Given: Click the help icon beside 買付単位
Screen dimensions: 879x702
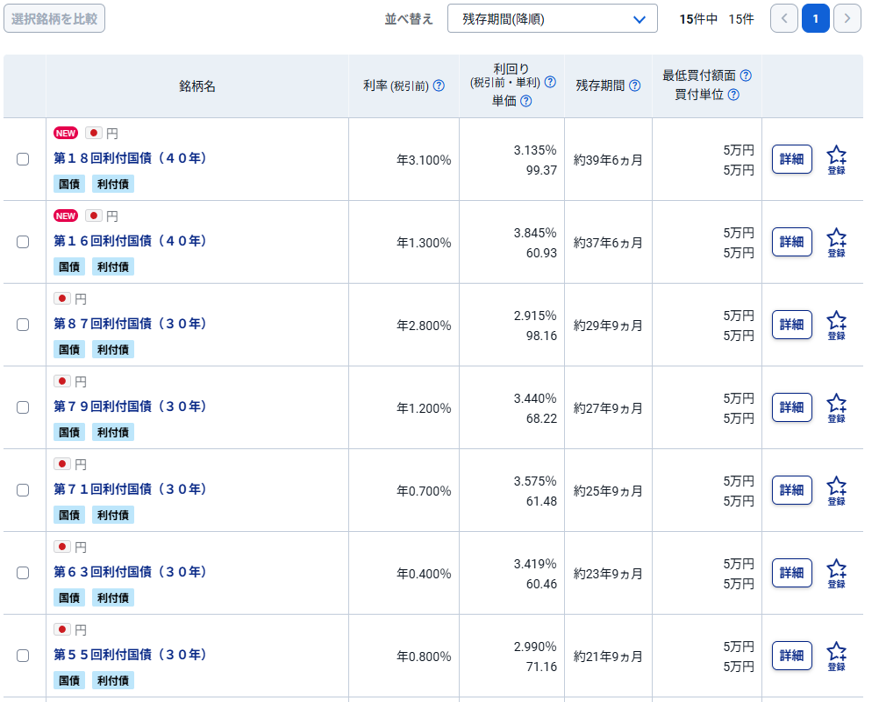Looking at the screenshot, I should [733, 95].
